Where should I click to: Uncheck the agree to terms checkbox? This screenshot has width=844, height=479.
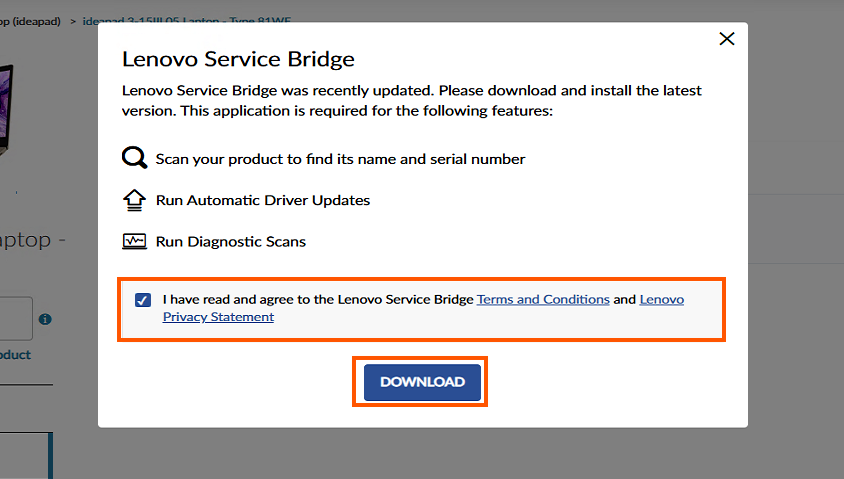coord(143,300)
